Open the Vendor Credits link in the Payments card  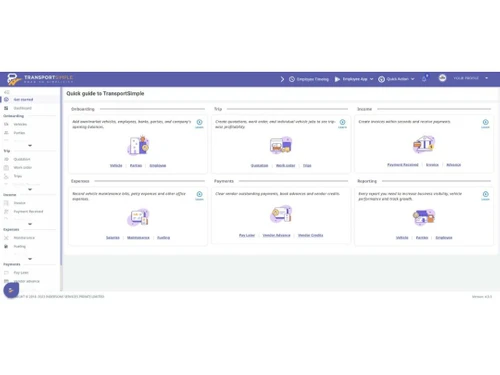(x=310, y=235)
